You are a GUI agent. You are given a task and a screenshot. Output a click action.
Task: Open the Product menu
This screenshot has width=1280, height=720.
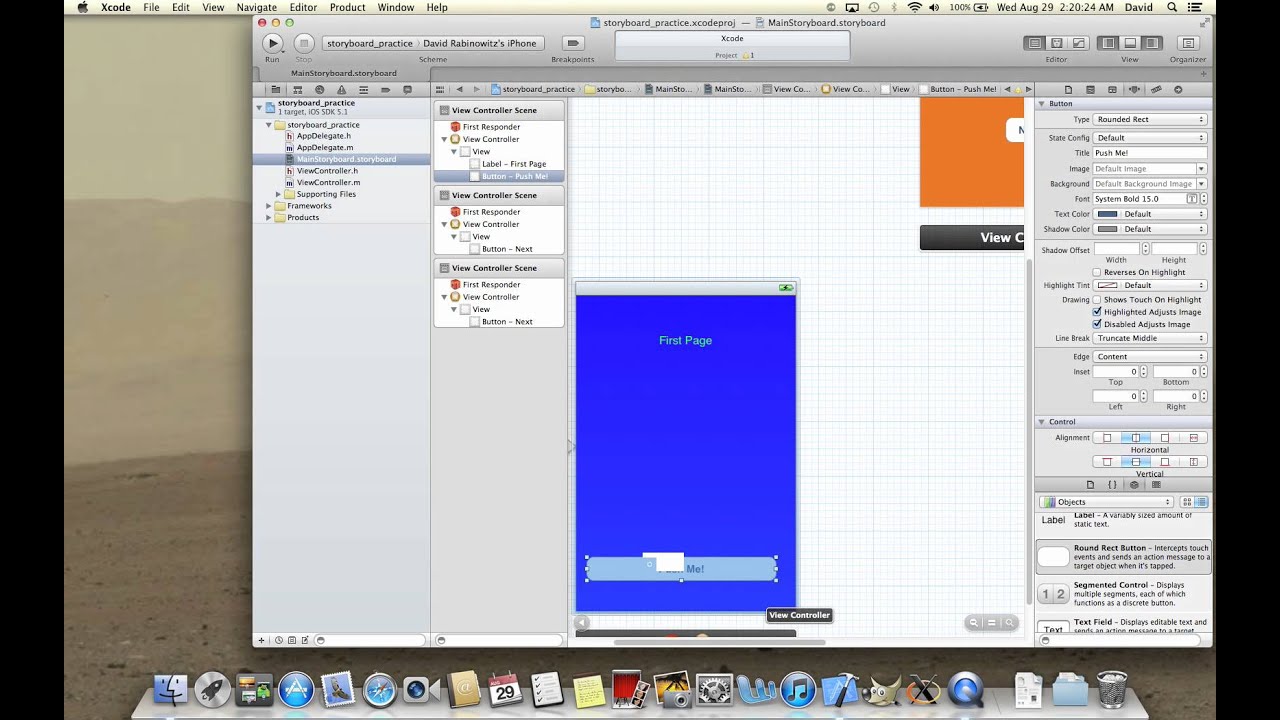[x=347, y=7]
